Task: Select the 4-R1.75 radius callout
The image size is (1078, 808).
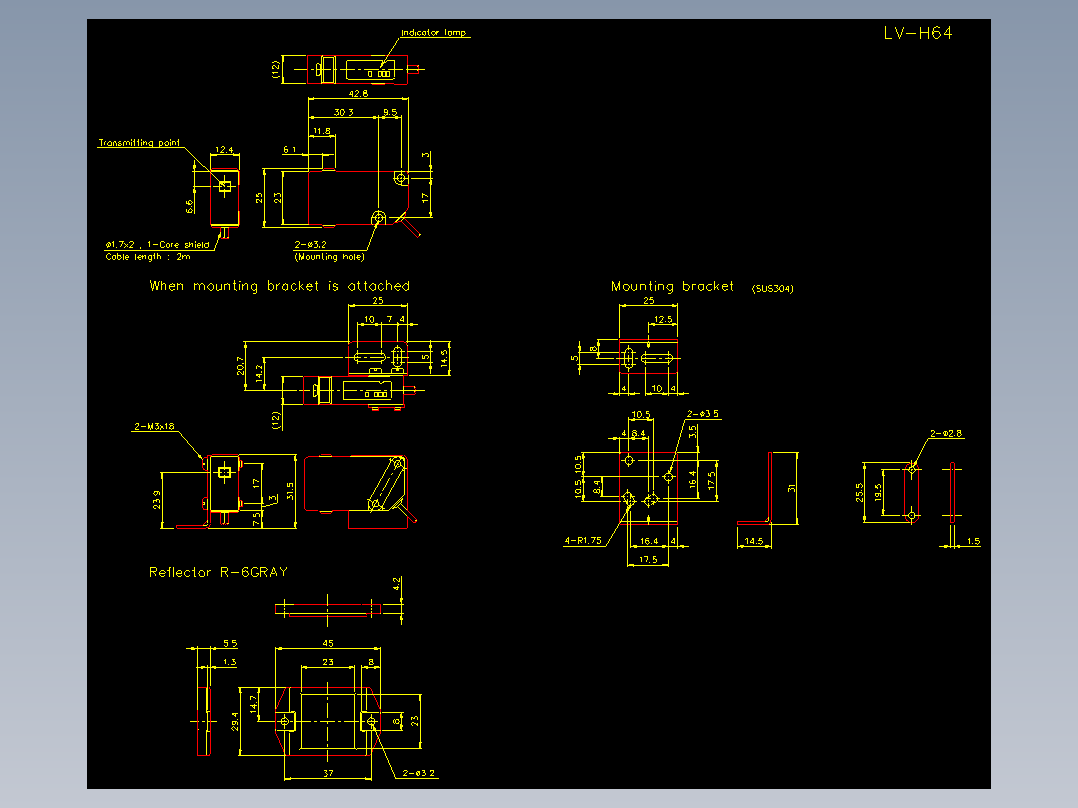Action: click(583, 538)
